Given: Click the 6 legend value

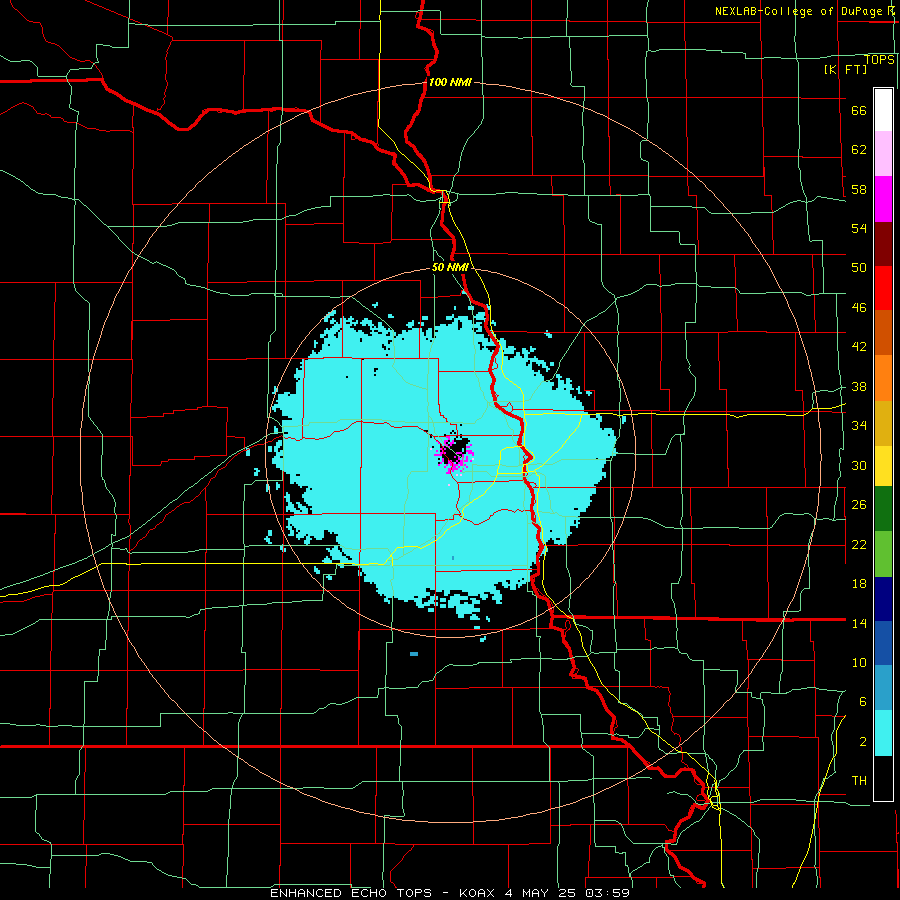Looking at the screenshot, I should pyautogui.click(x=862, y=701).
